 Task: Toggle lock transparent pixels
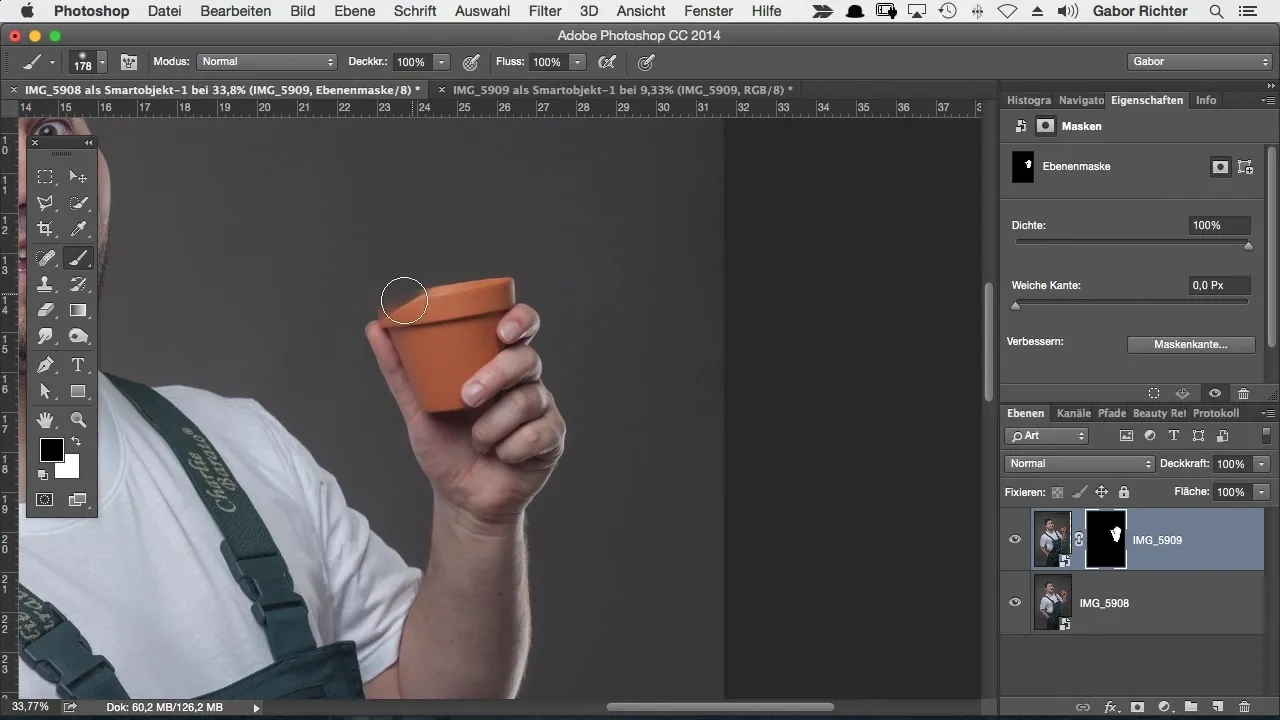pos(1057,492)
